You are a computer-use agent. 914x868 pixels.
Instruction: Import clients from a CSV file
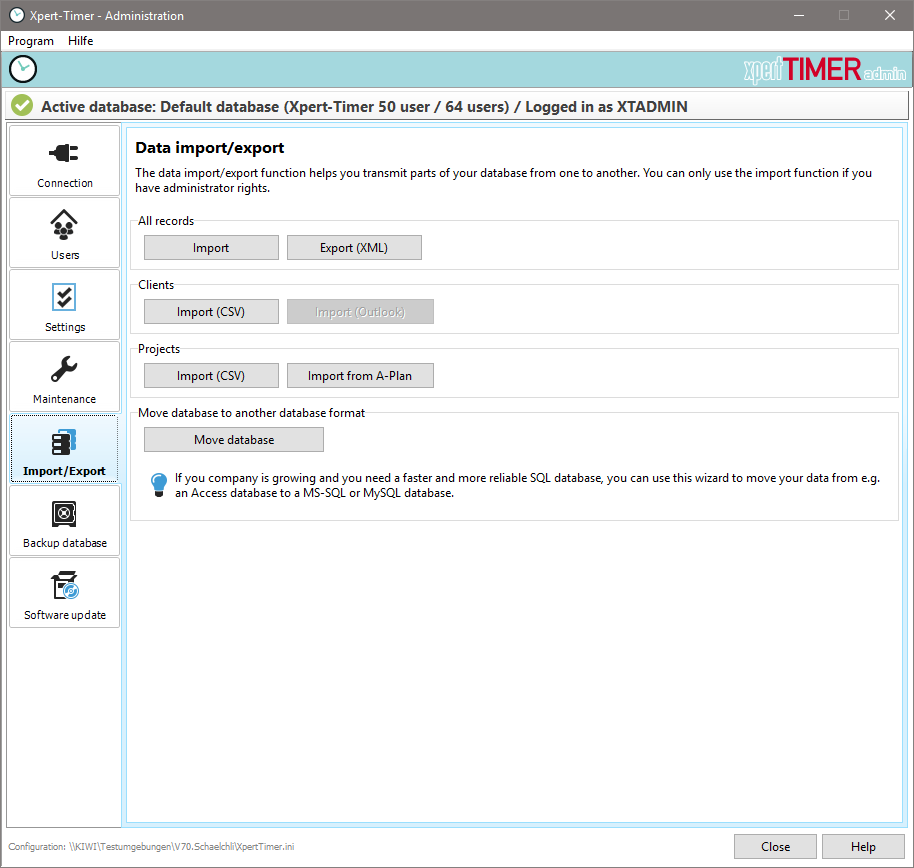211,311
